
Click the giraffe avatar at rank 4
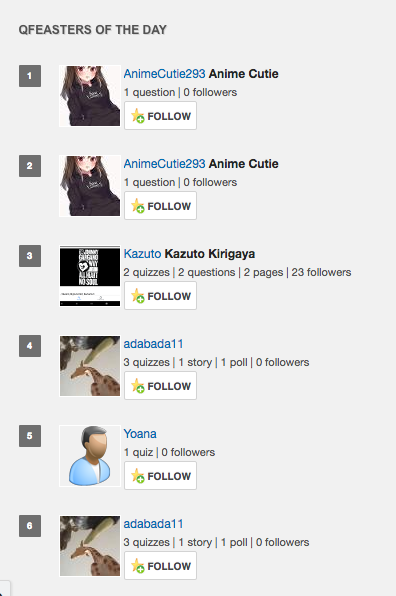click(90, 366)
